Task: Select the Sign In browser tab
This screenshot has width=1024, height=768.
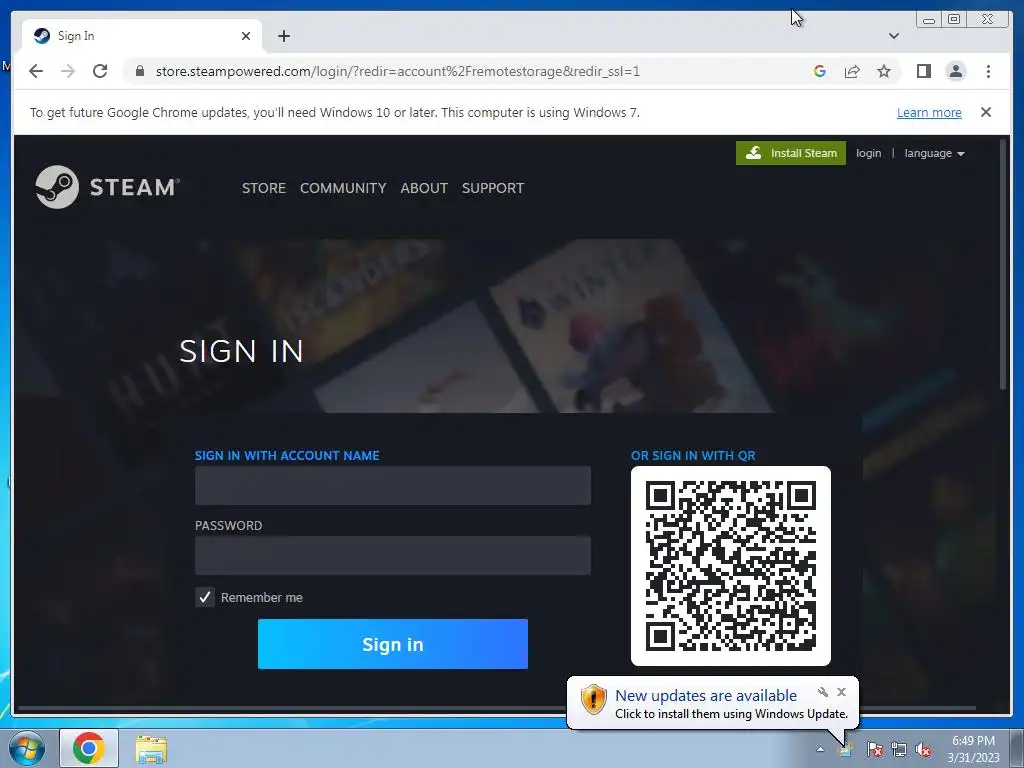Action: click(x=142, y=36)
